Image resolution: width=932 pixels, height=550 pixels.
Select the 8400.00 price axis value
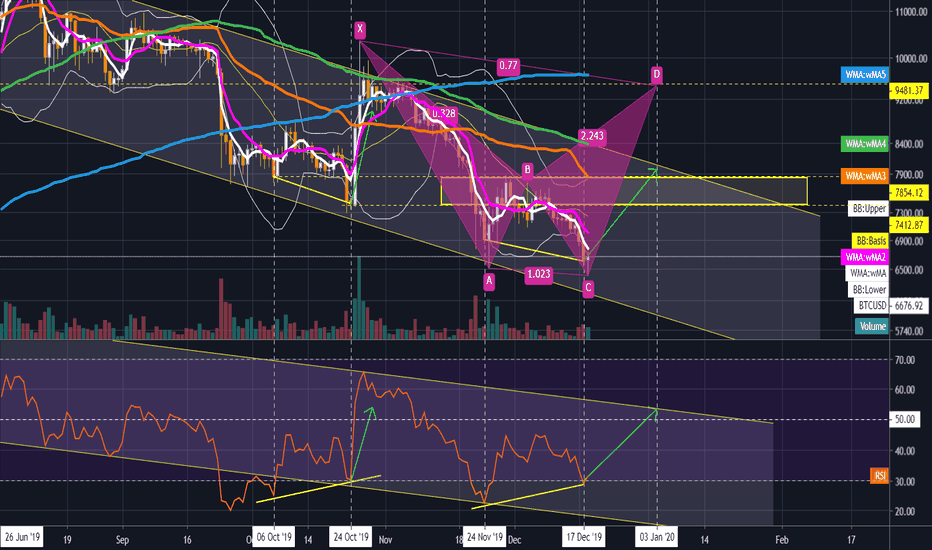pyautogui.click(x=909, y=144)
